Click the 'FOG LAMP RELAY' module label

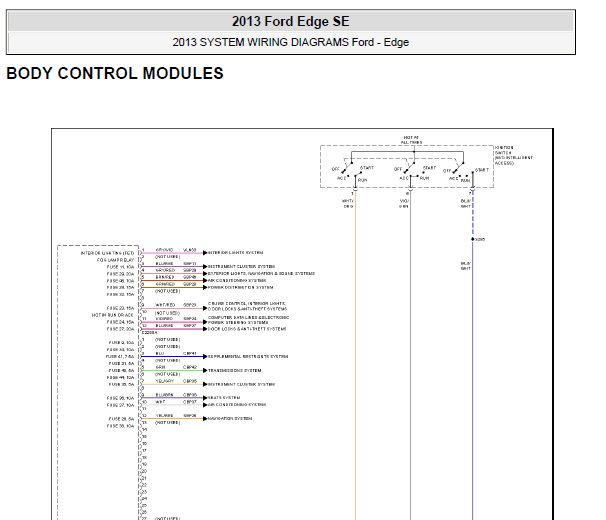pos(116,260)
